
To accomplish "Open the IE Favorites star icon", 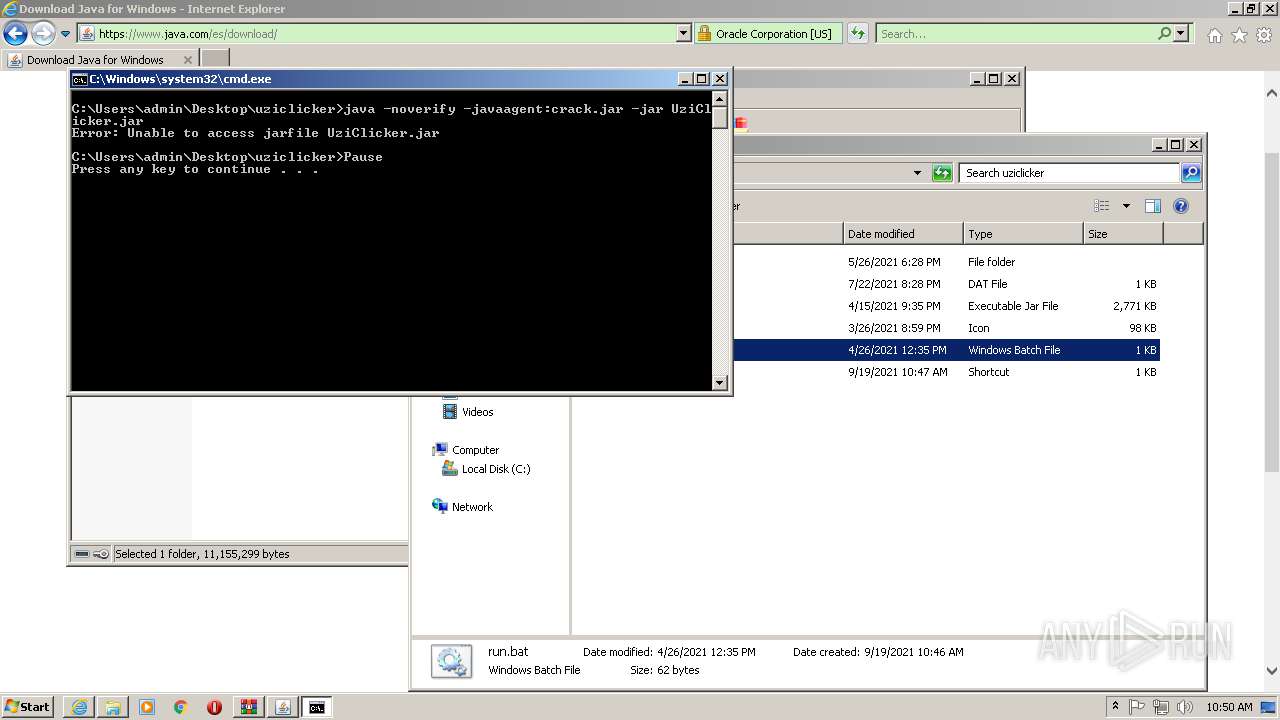I will point(1239,35).
